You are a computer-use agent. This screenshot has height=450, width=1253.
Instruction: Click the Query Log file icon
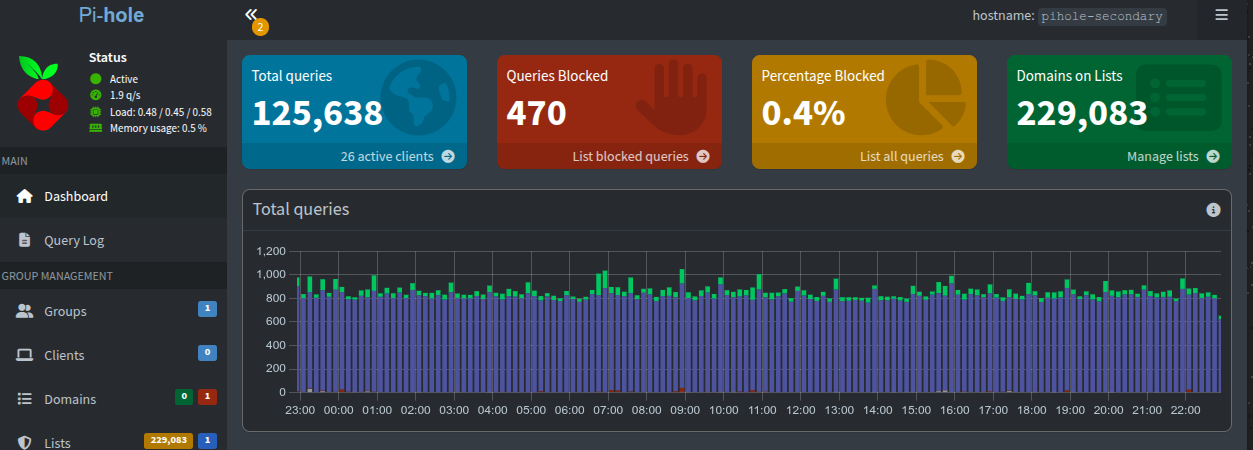(x=25, y=240)
